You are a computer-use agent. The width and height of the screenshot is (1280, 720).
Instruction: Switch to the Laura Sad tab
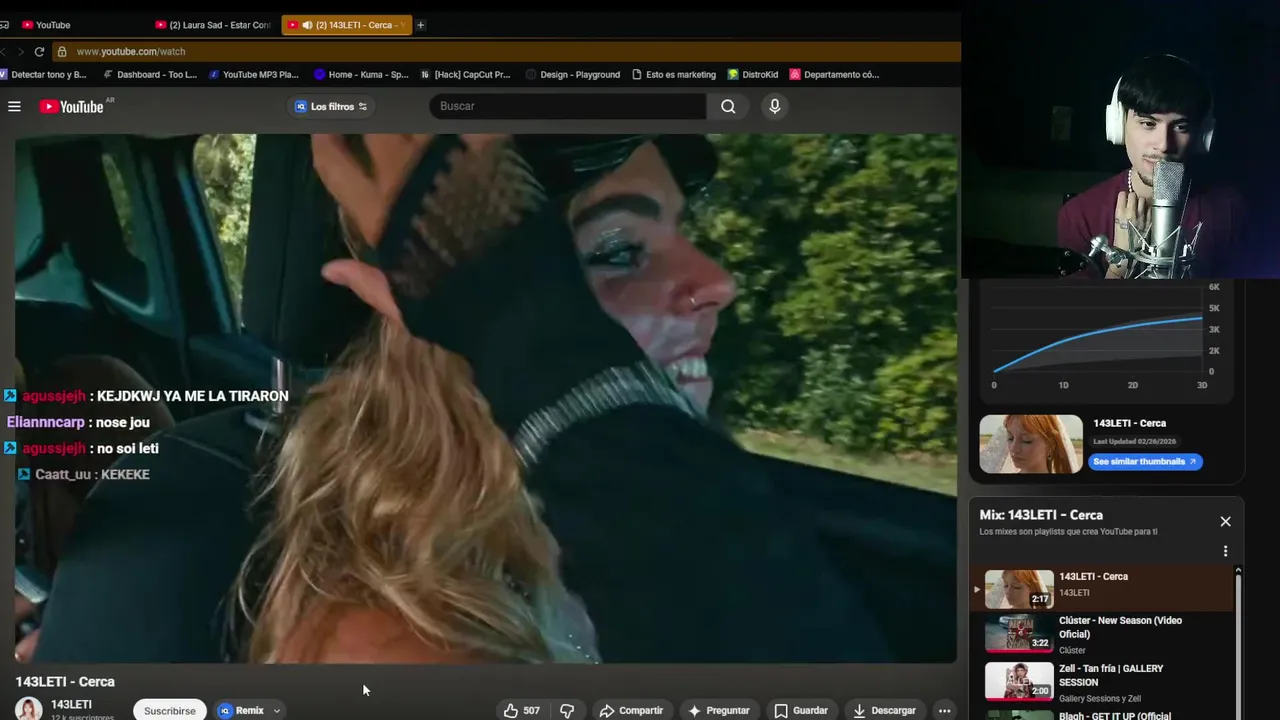click(213, 25)
